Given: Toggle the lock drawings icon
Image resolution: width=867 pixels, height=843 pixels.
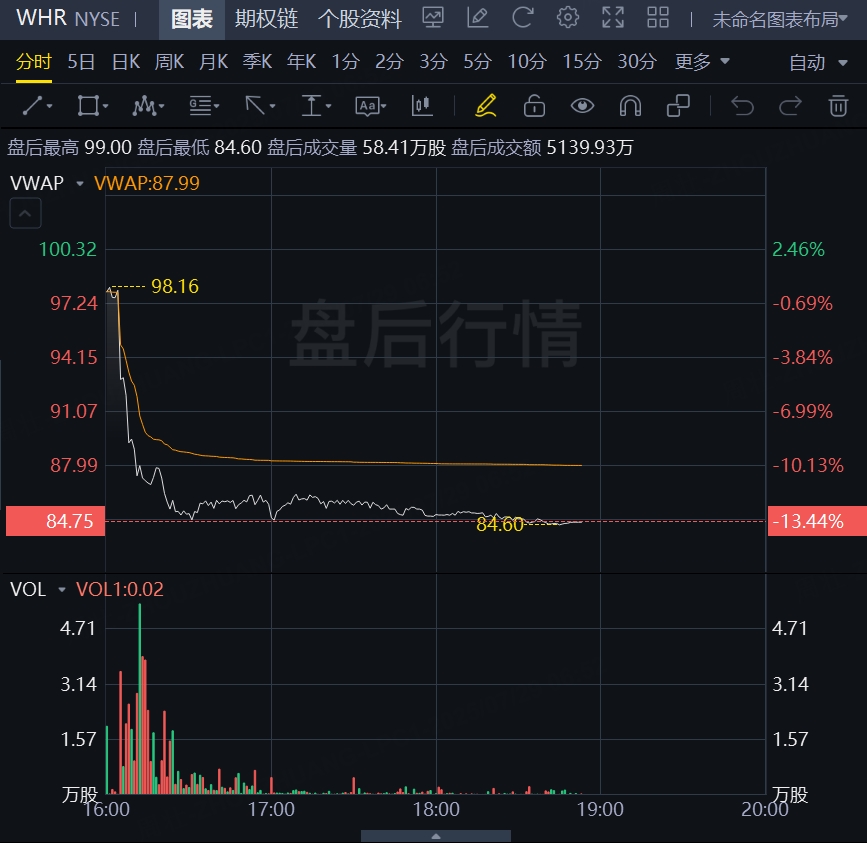Looking at the screenshot, I should tap(534, 105).
